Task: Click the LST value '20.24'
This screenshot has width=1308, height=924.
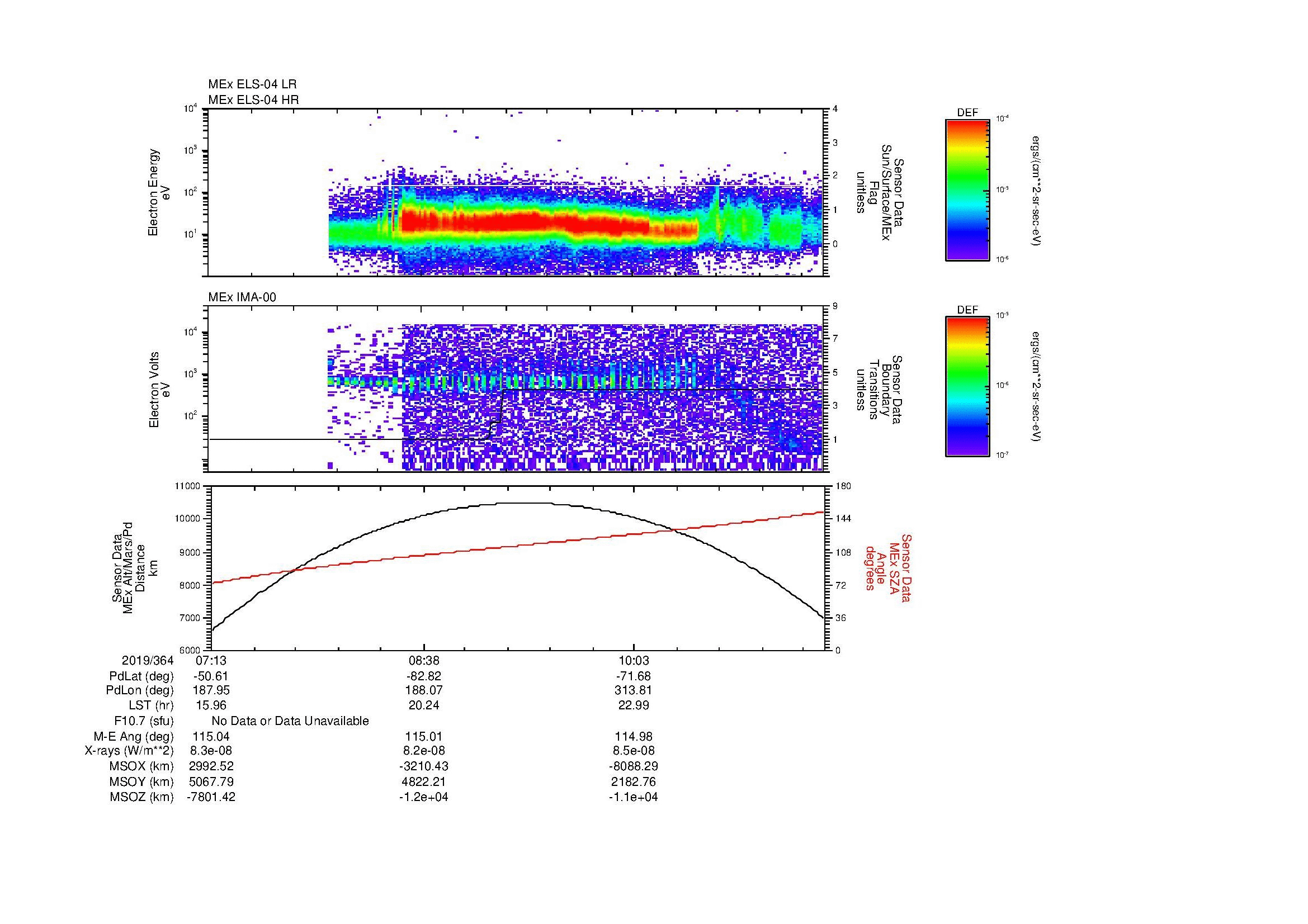Action: 424,705
